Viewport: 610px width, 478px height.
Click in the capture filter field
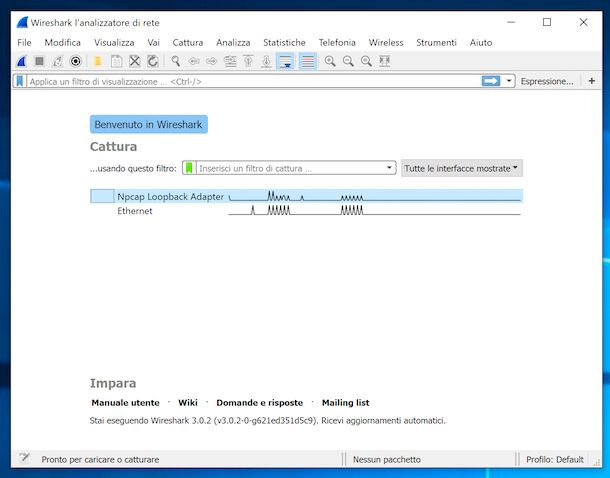pyautogui.click(x=290, y=168)
